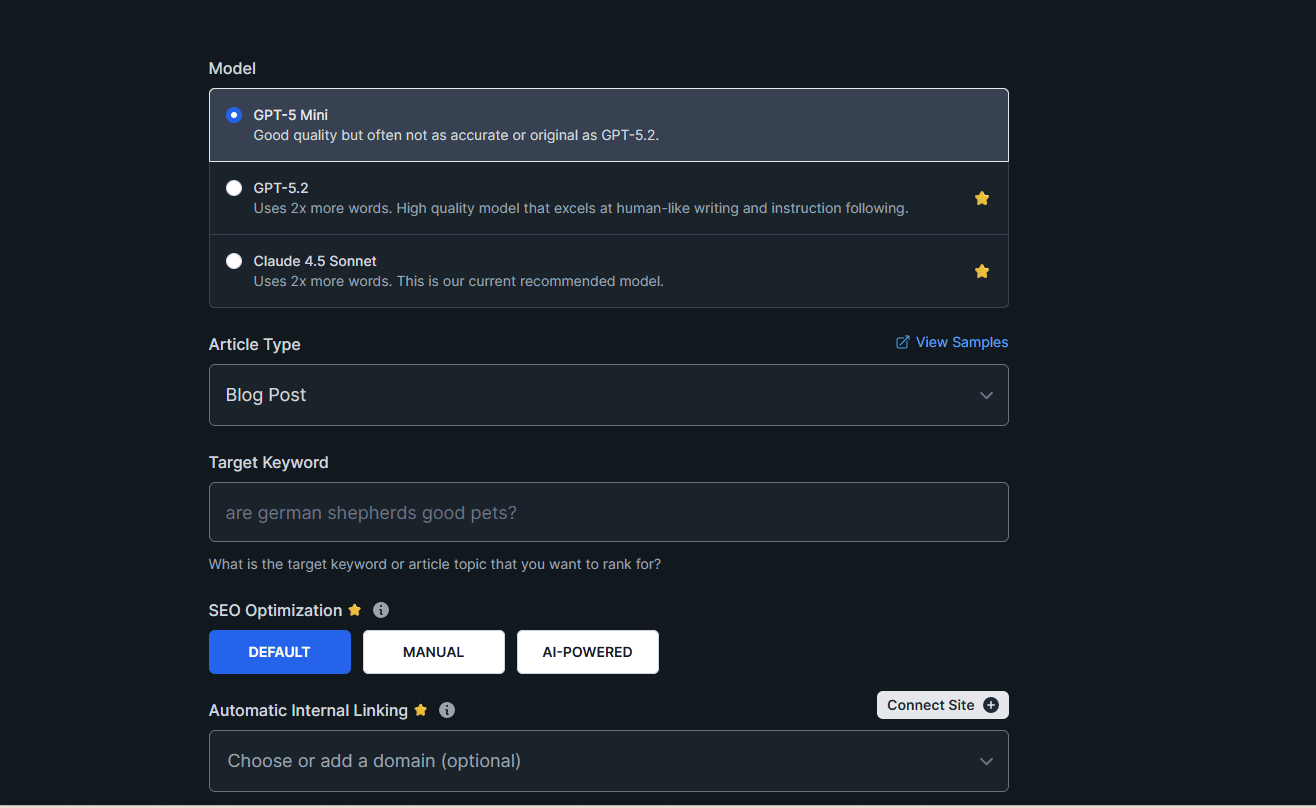
Task: Click the external link icon near View Samples
Action: point(903,342)
